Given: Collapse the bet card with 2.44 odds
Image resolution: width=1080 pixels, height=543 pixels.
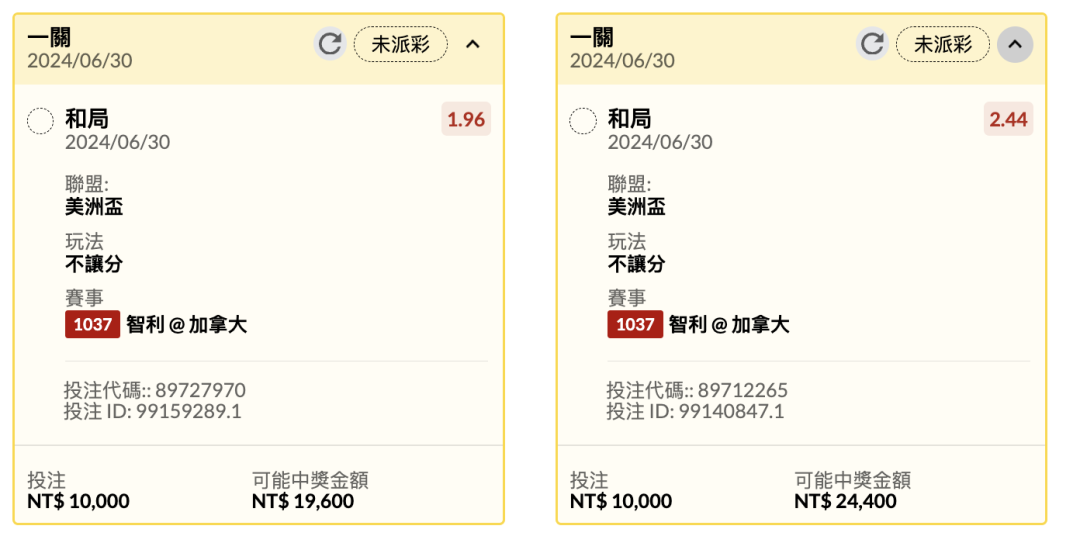Looking at the screenshot, I should 1015,44.
